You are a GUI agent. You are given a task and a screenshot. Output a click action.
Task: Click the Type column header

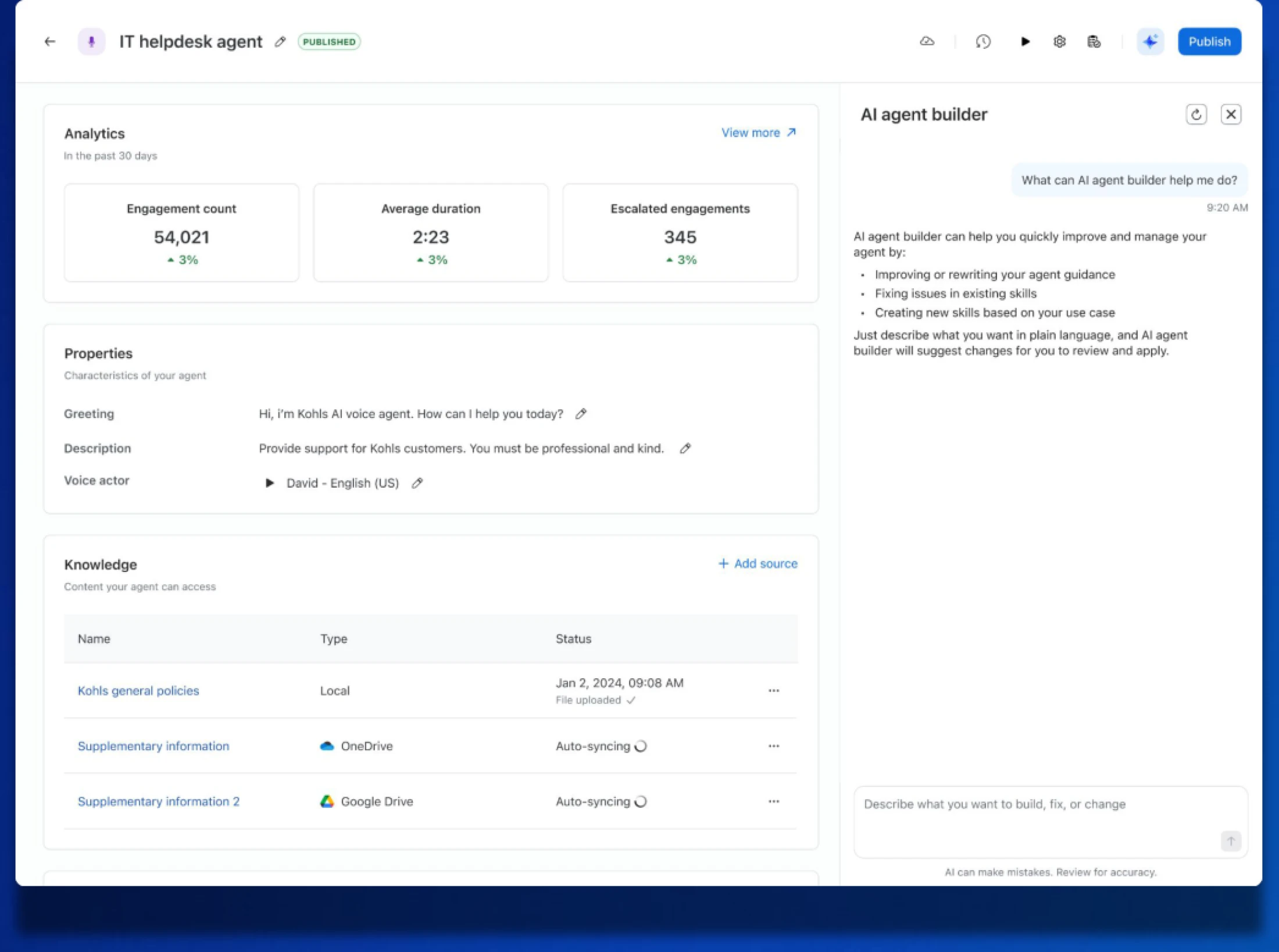click(x=334, y=639)
